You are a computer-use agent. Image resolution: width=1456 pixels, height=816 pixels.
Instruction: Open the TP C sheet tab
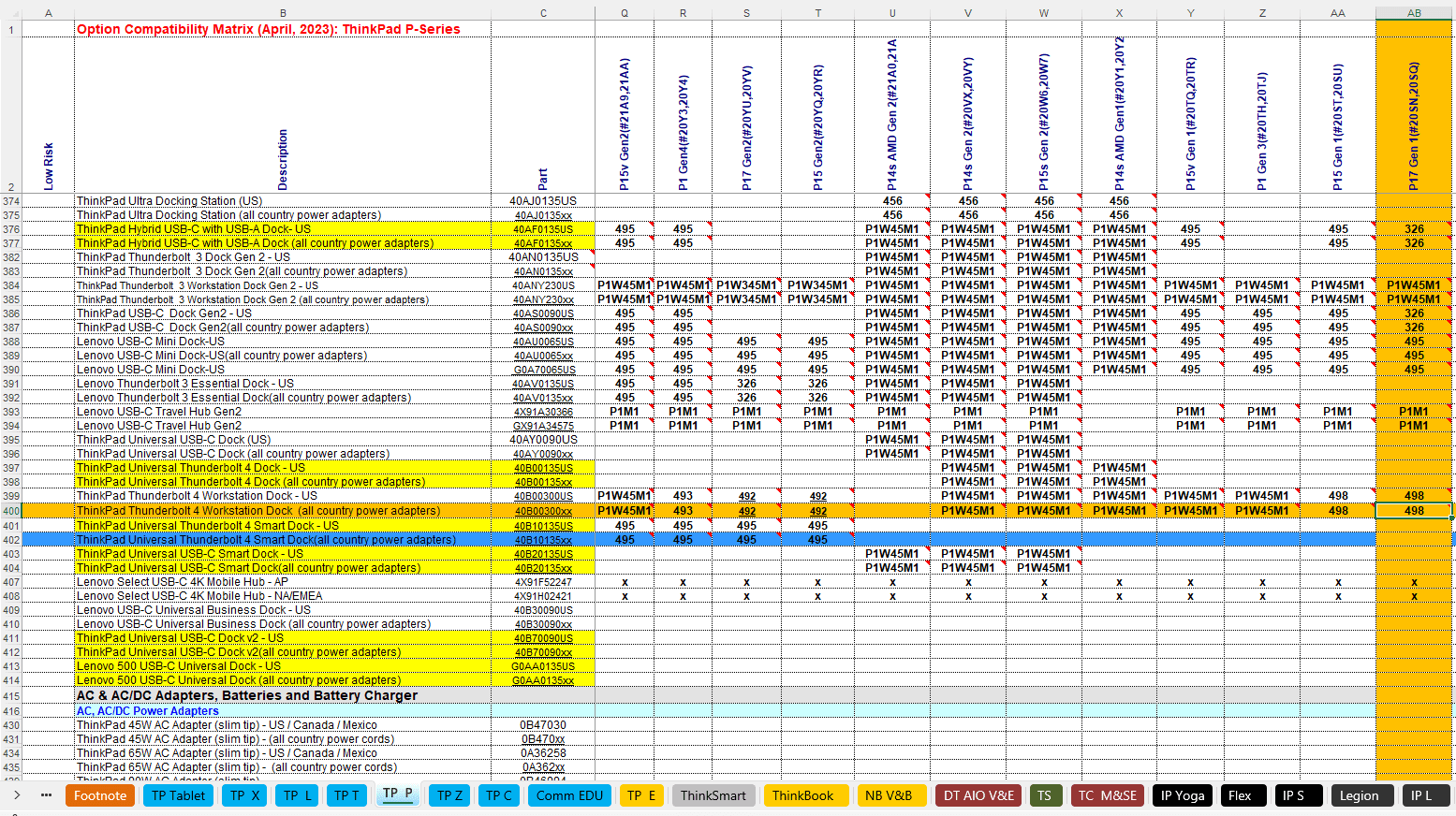point(499,795)
